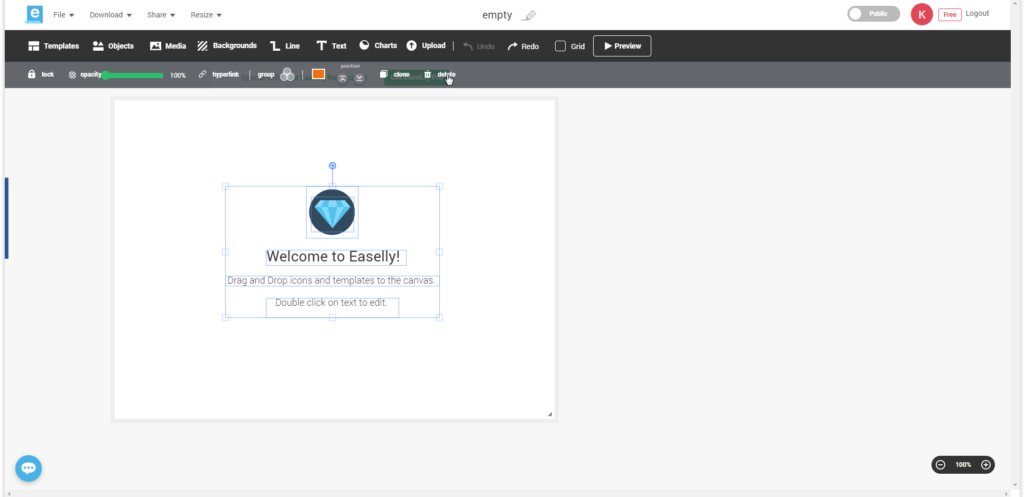Open the Objects panel
1024x497 pixels.
[113, 46]
